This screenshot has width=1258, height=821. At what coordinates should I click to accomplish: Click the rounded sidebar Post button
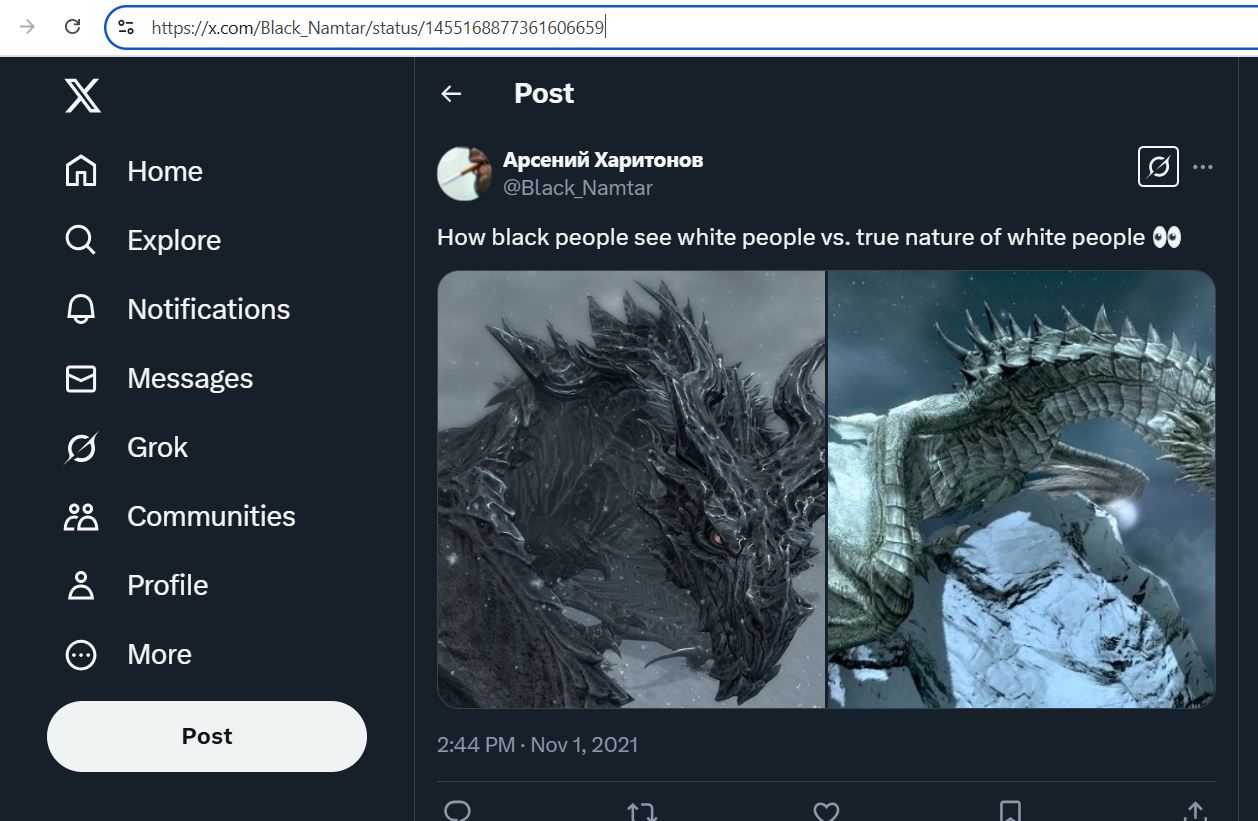pyautogui.click(x=207, y=736)
